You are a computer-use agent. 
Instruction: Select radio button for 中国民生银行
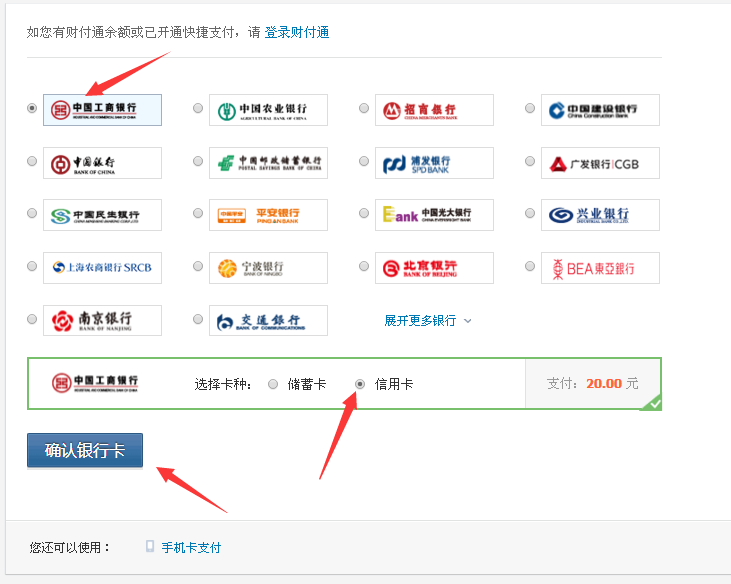coord(32,213)
